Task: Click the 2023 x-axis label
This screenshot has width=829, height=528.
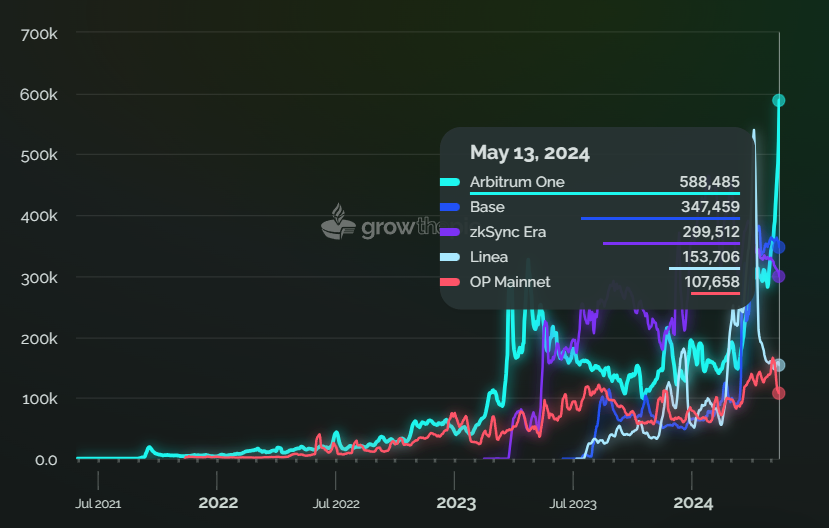Action: (x=456, y=503)
